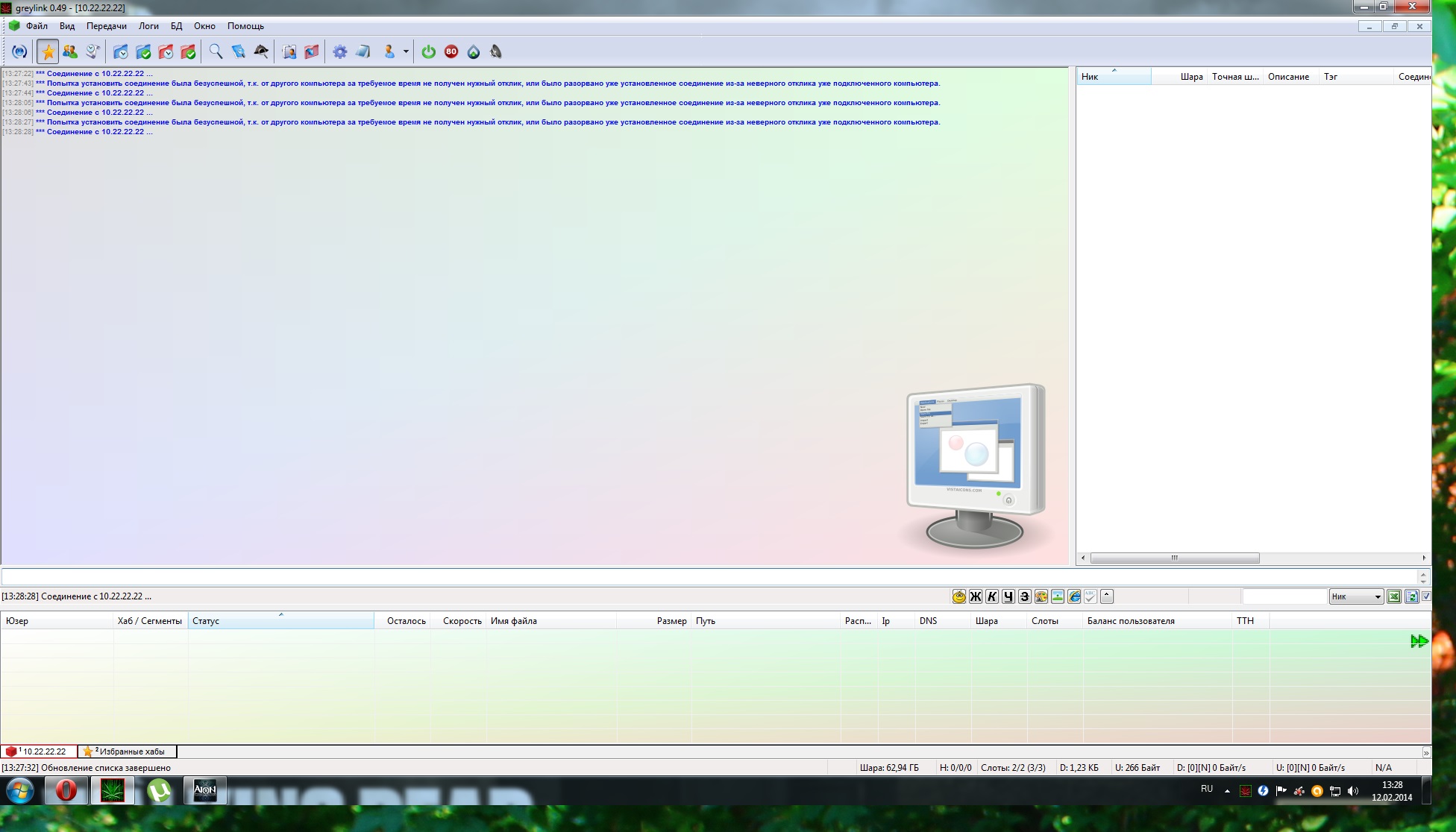Click the text color palette icon
The image size is (1456, 832).
tap(1041, 596)
